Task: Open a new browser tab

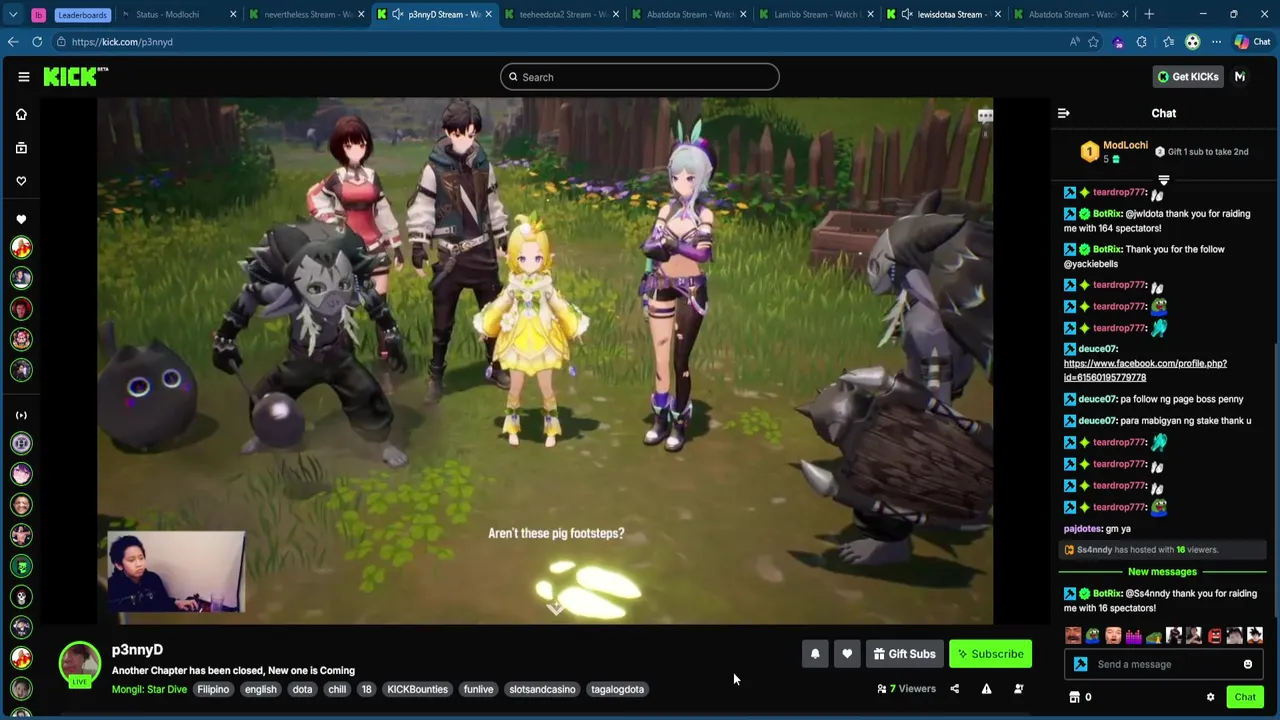Action: [x=1149, y=14]
